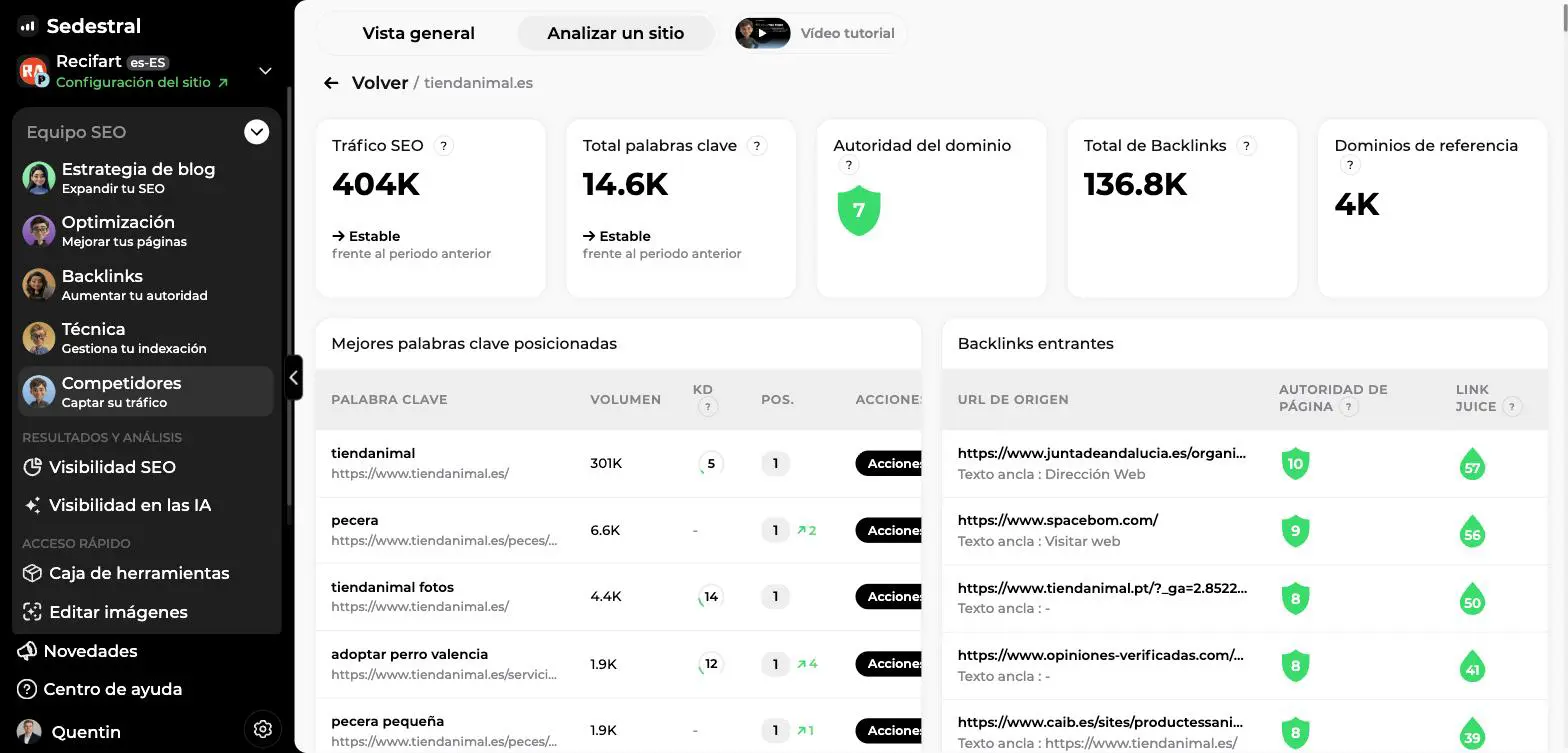Click the Optimización avatar icon
1568x753 pixels.
[x=39, y=231]
